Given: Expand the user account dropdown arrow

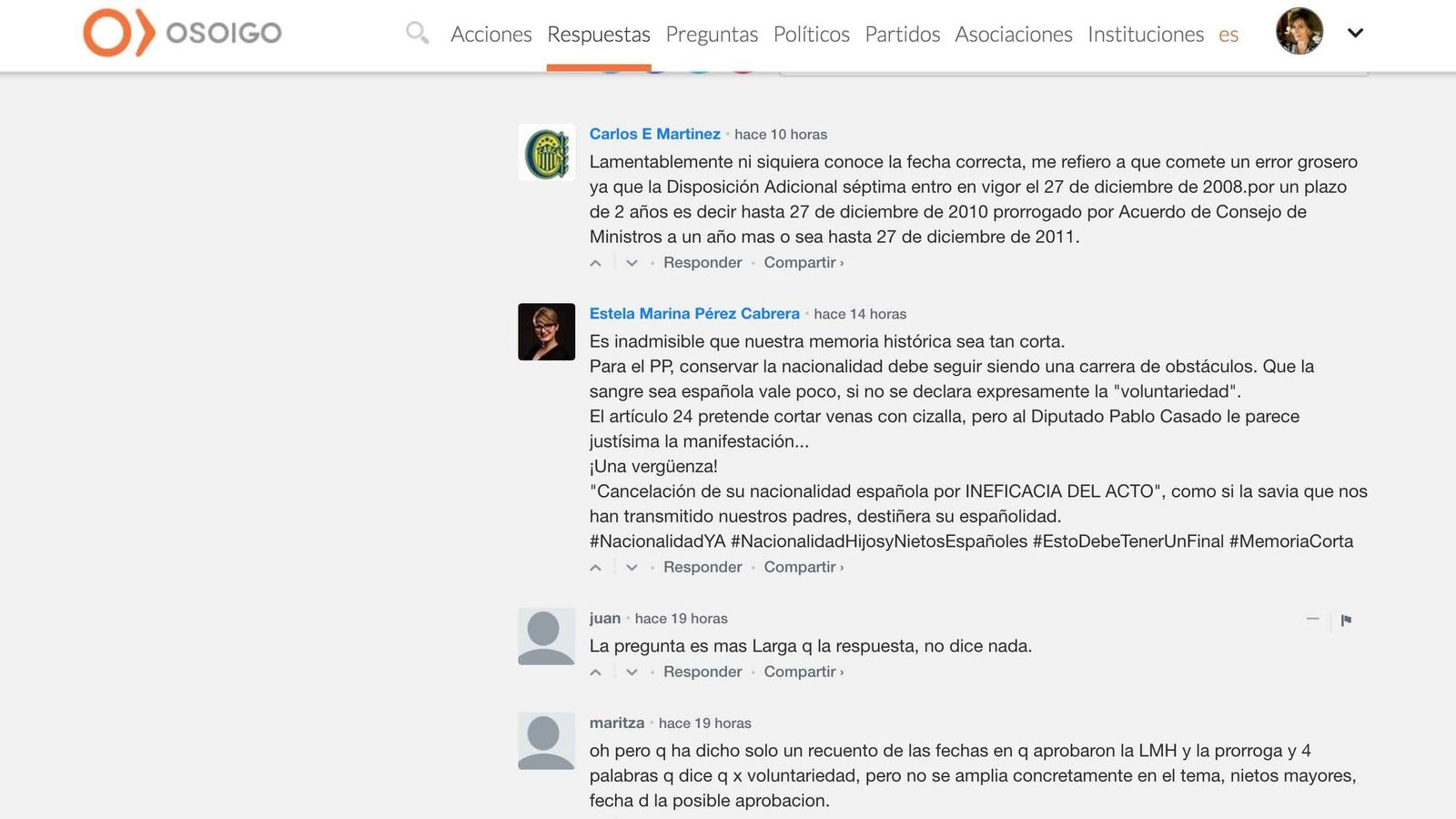Looking at the screenshot, I should pos(1355,33).
